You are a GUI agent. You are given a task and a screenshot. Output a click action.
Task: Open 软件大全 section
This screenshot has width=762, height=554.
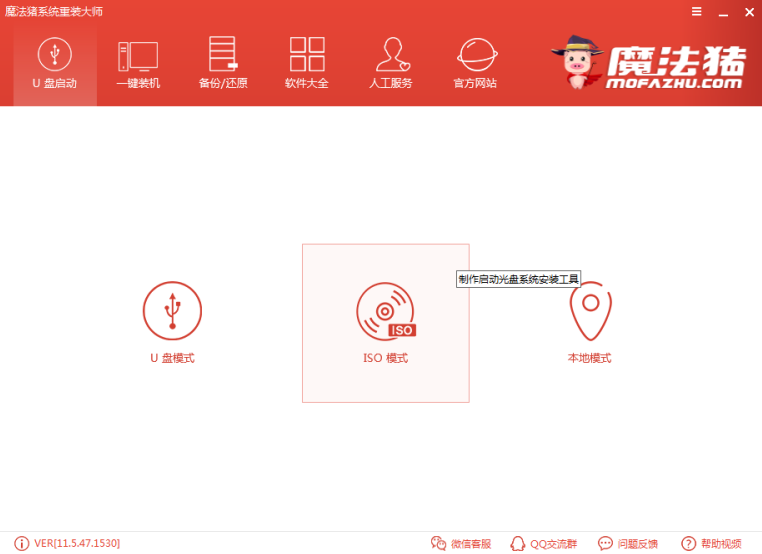click(307, 63)
